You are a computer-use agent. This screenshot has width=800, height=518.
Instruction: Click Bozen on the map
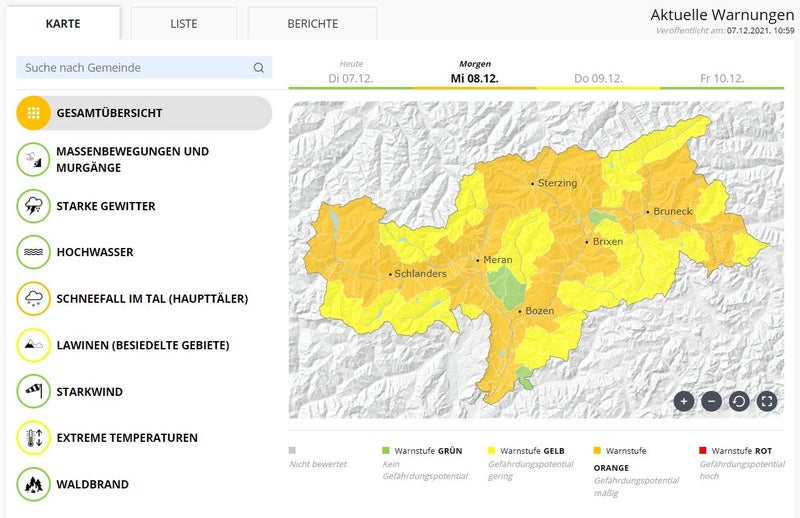coord(537,311)
